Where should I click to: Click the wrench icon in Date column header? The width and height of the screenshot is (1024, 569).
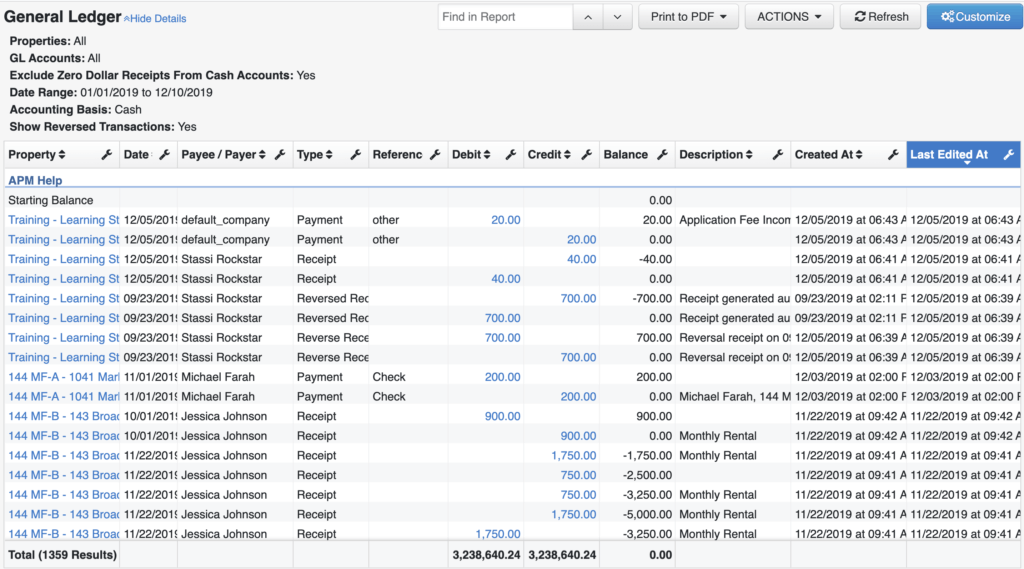pos(165,155)
